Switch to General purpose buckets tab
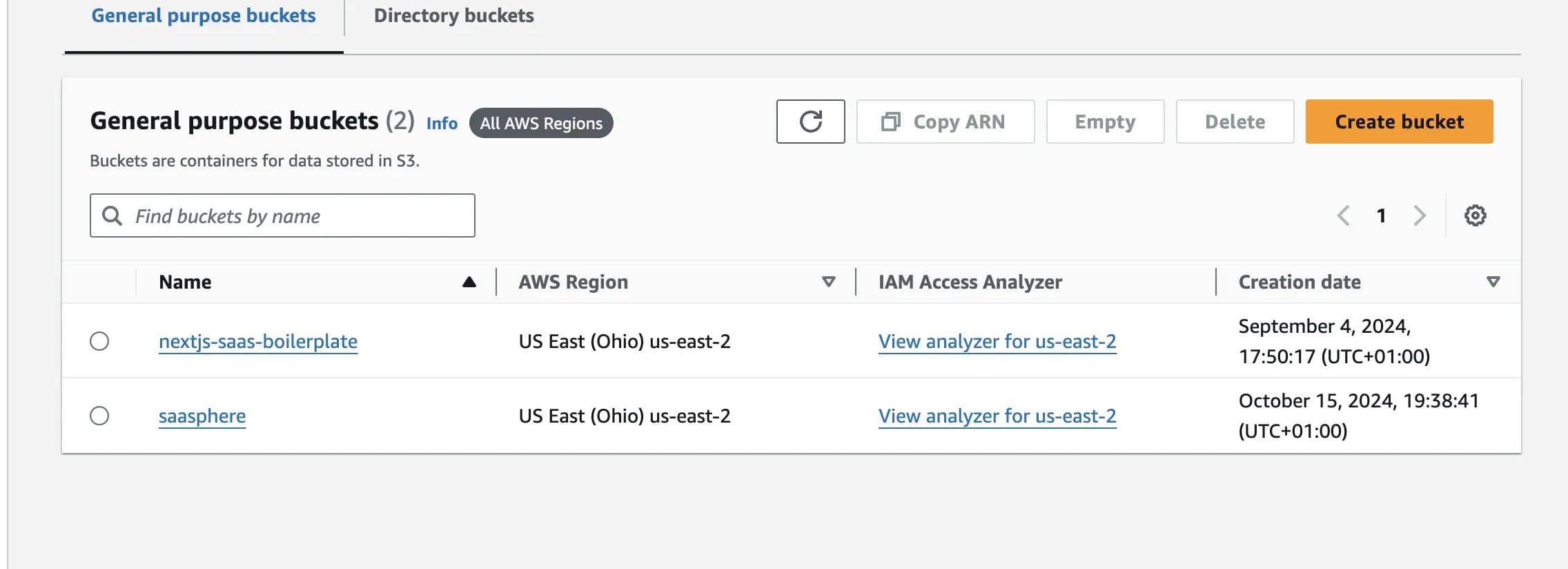 click(204, 16)
